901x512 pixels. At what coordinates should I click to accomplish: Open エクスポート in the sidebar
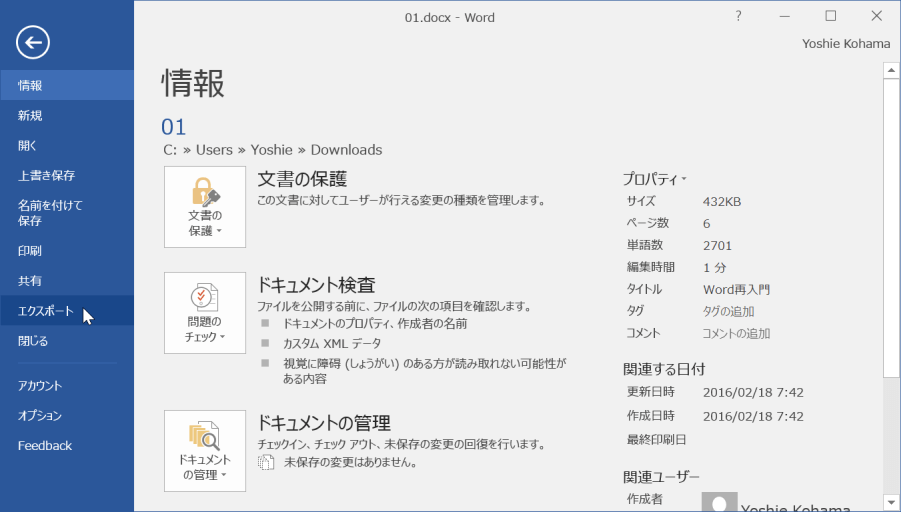pos(67,311)
